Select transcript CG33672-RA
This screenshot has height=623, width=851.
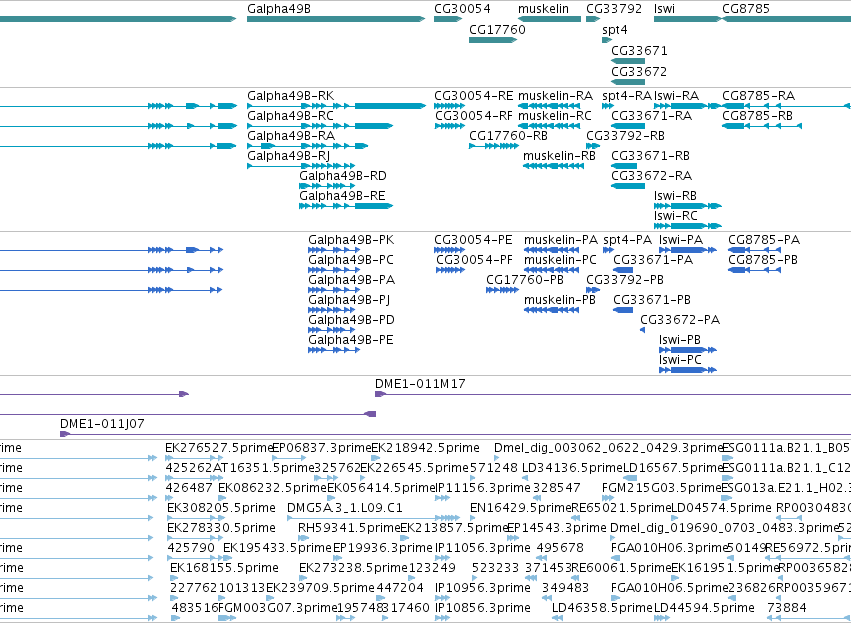(628, 186)
